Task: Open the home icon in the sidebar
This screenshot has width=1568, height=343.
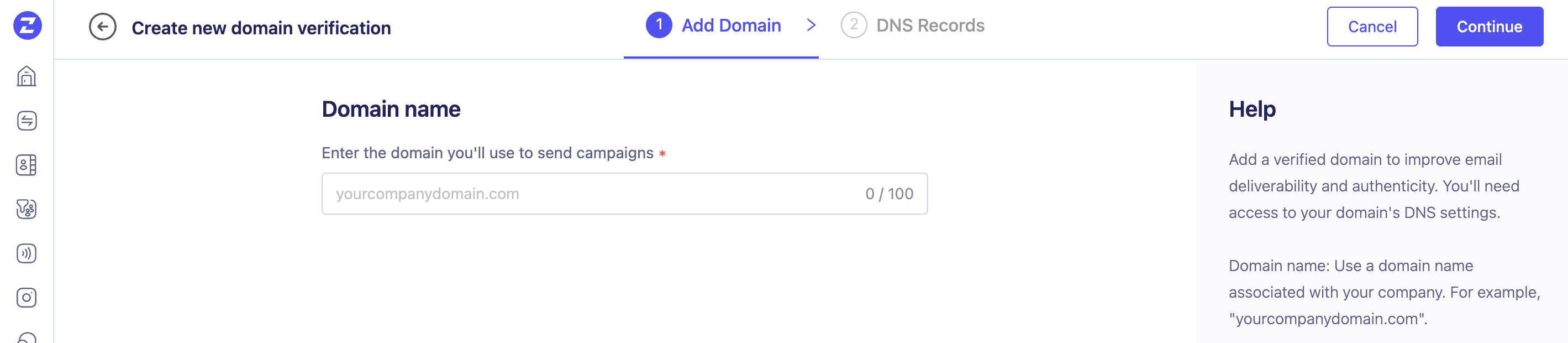Action: click(27, 77)
